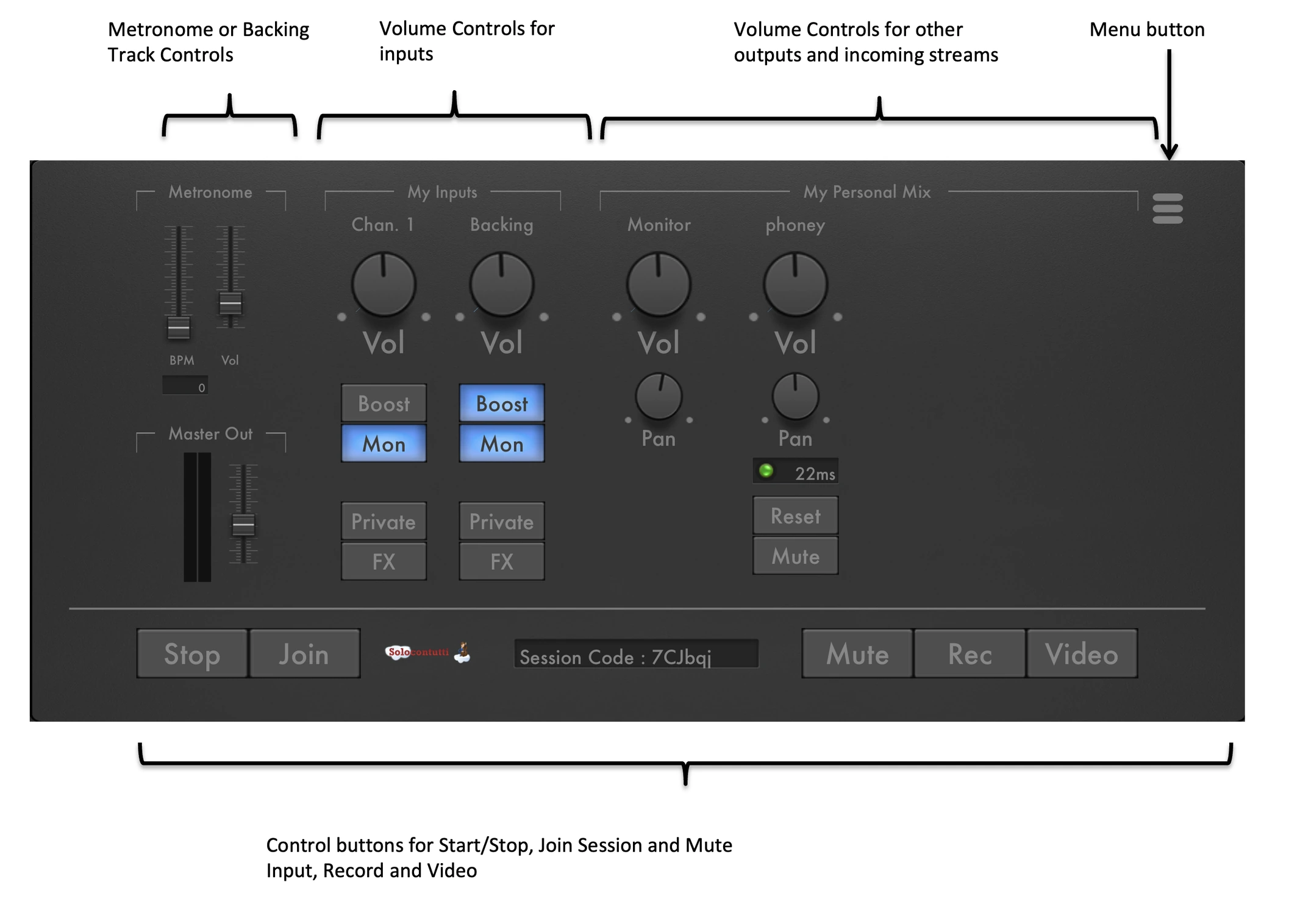
Task: Adjust the Chan. 1 Vol knob
Action: [x=384, y=285]
